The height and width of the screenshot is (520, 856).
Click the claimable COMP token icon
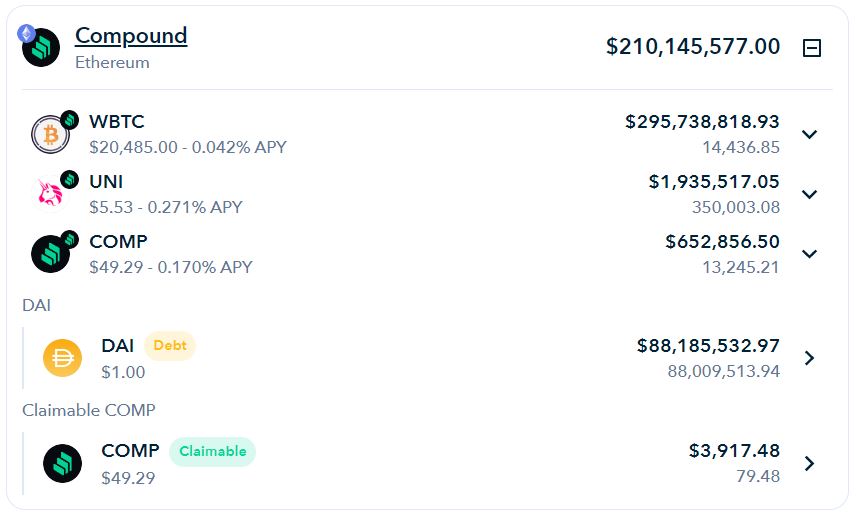(62, 463)
